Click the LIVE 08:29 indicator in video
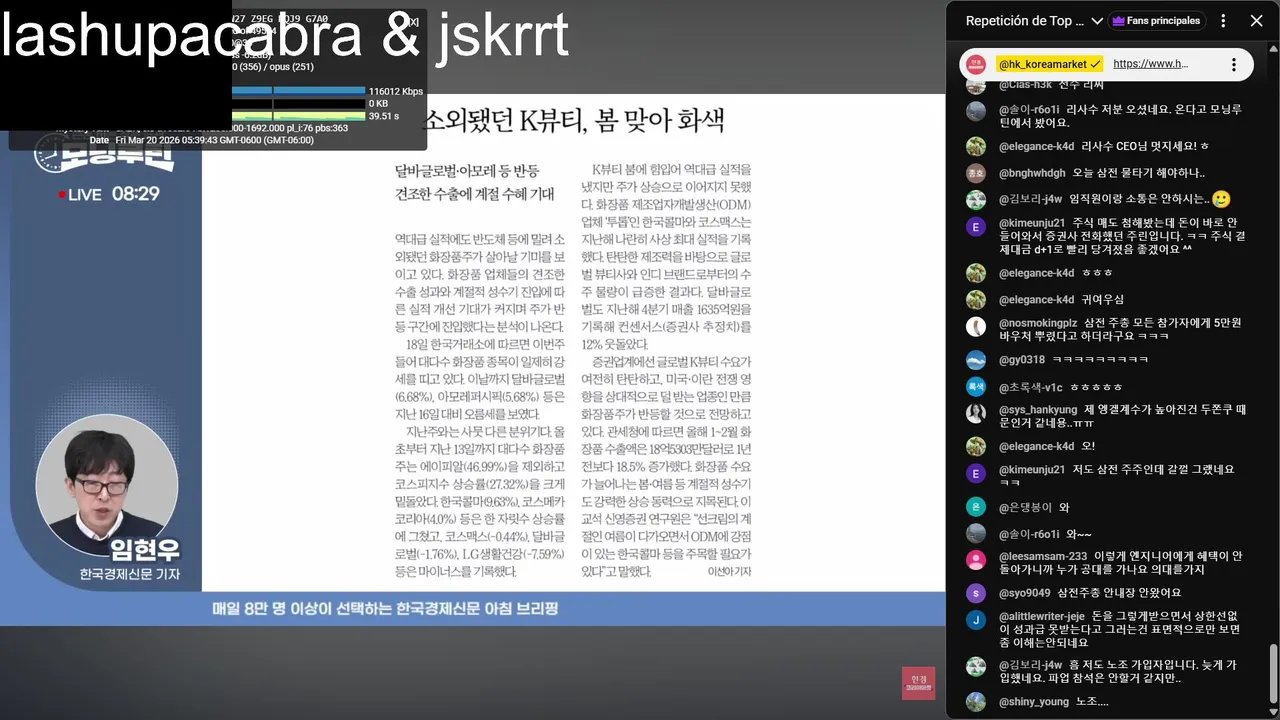The width and height of the screenshot is (1280, 720). tap(108, 193)
